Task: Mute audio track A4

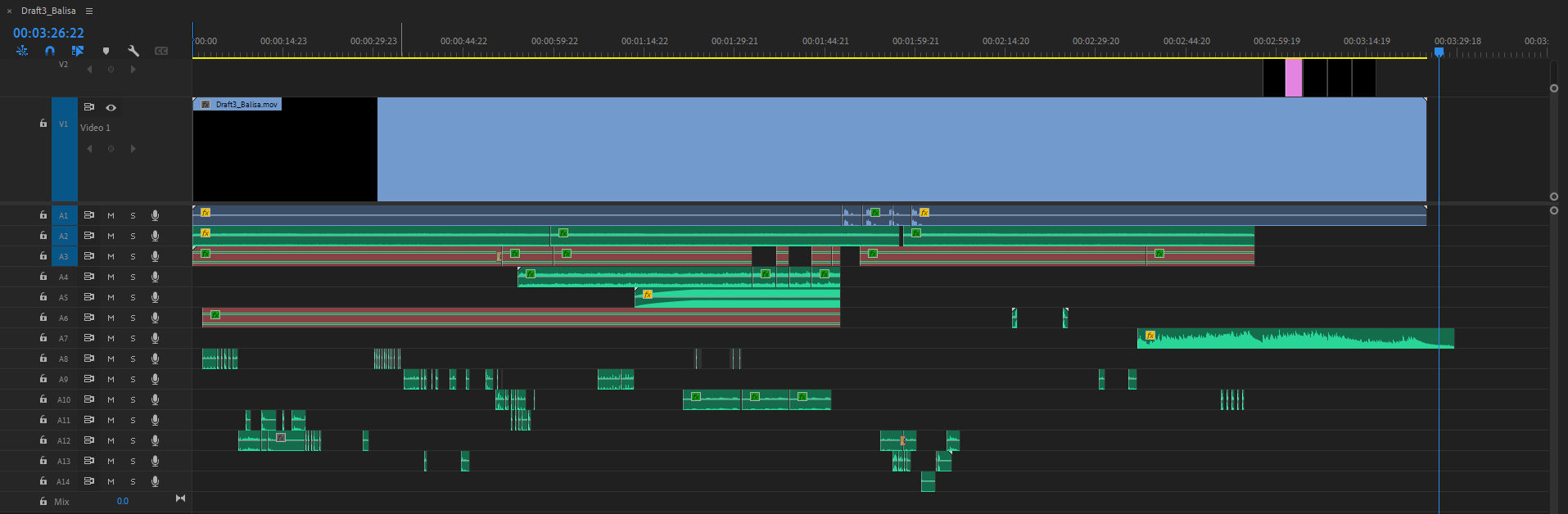Action: click(x=111, y=277)
